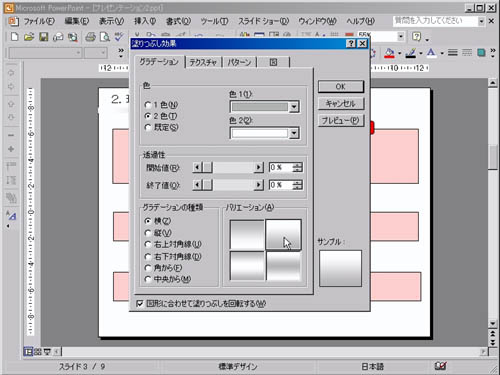Toggle rotate fill with shape checkbox
Image resolution: width=500 pixels, height=375 pixels.
pos(140,304)
